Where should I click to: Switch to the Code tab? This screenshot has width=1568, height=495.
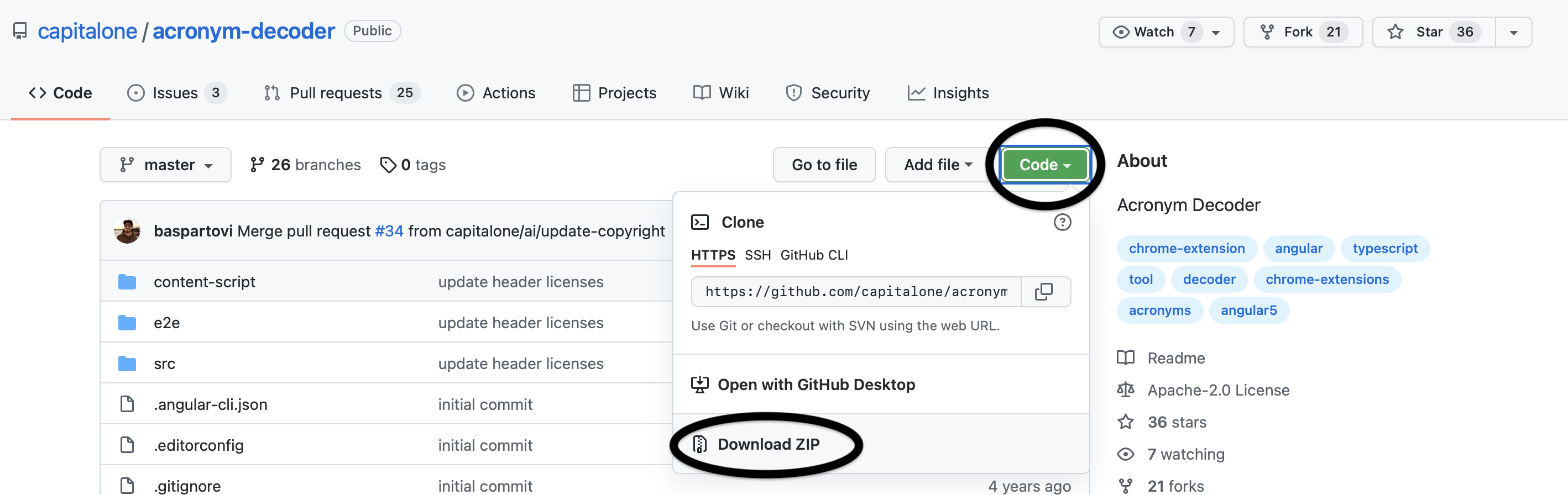click(60, 93)
